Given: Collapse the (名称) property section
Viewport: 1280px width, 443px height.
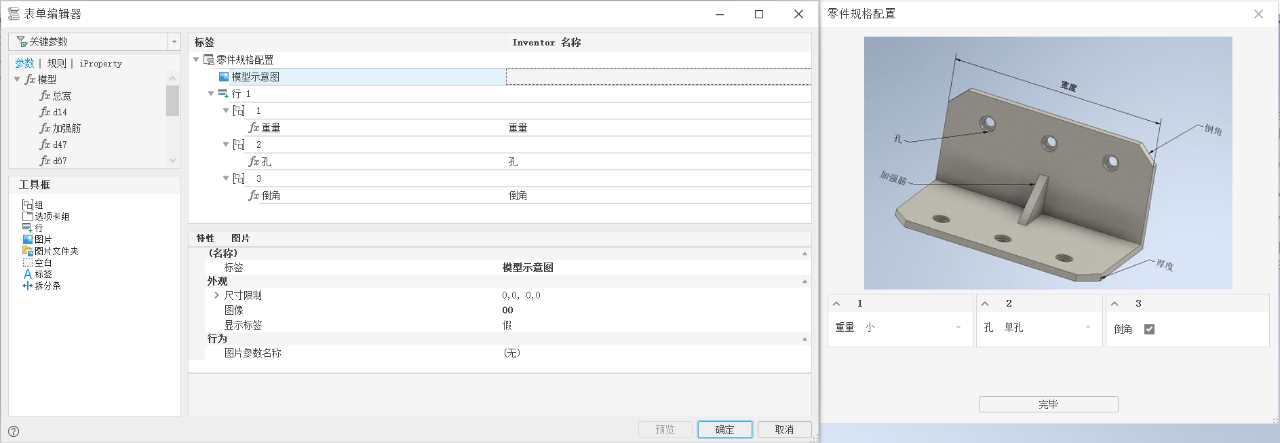Looking at the screenshot, I should point(805,254).
